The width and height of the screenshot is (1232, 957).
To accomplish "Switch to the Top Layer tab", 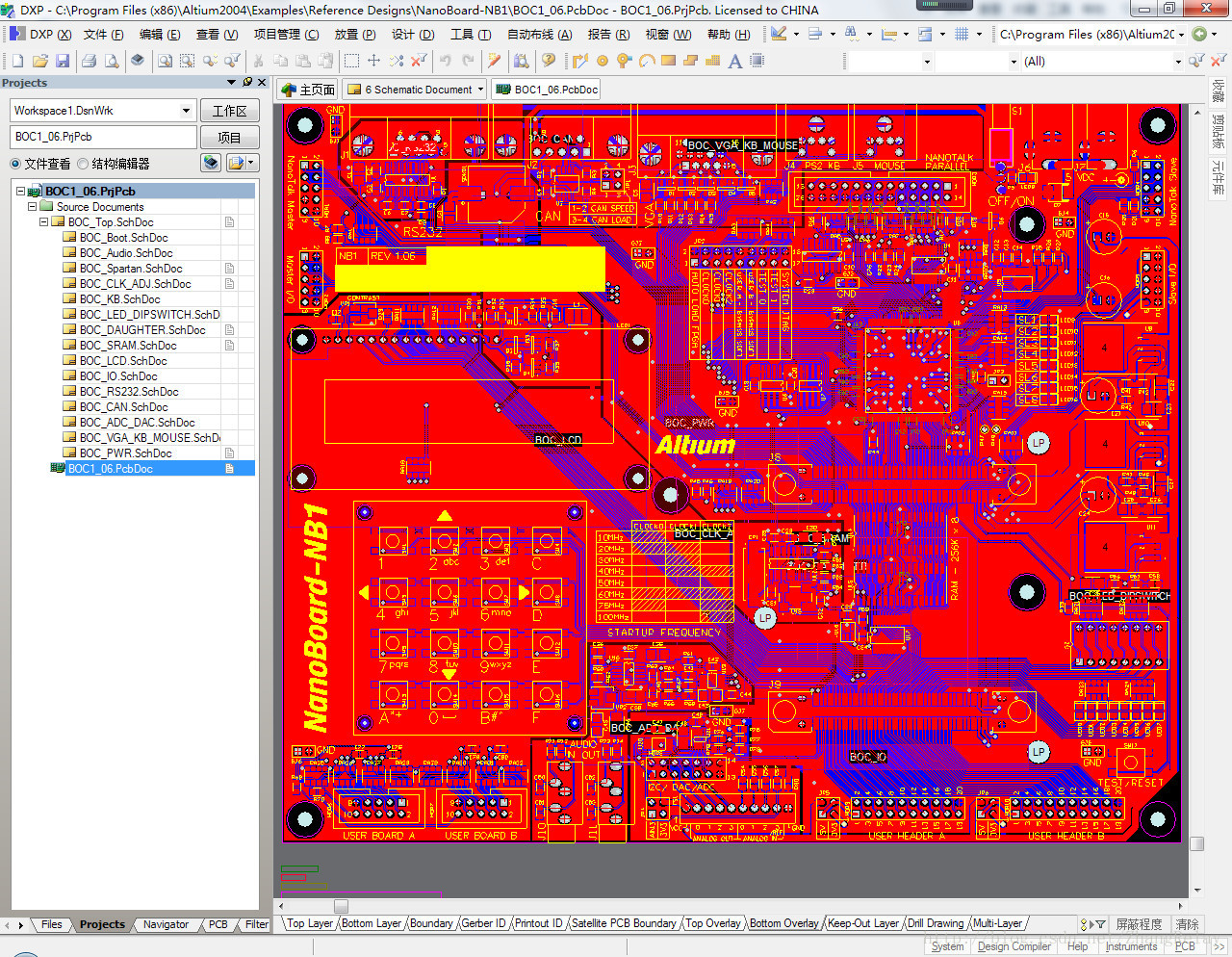I will [309, 923].
